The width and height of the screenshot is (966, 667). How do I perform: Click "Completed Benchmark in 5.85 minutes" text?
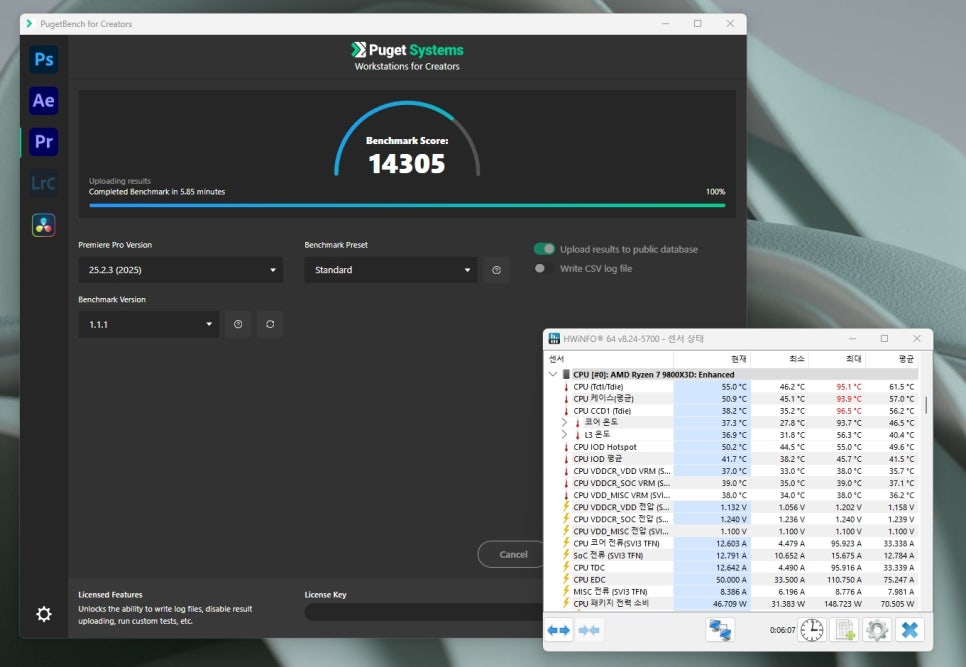156,192
